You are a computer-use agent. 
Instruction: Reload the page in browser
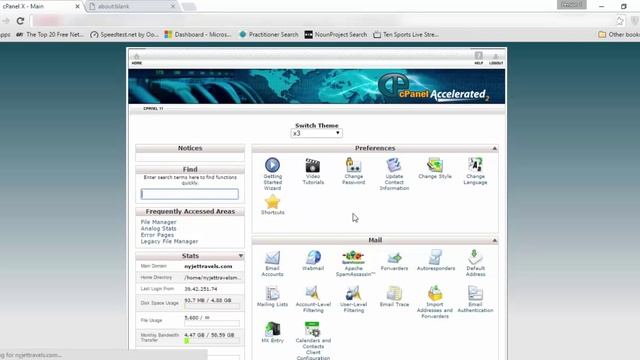coord(20,21)
